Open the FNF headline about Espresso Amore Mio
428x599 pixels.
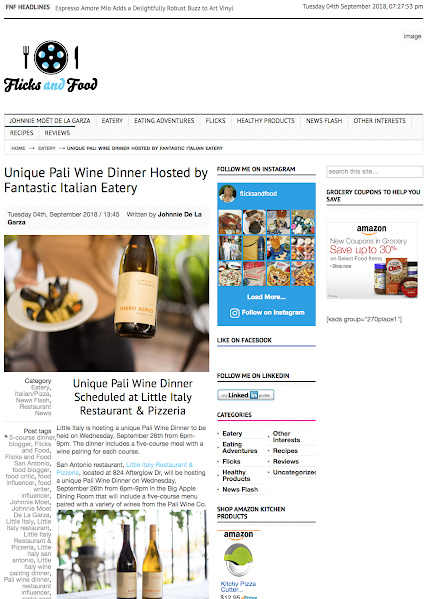coord(144,8)
